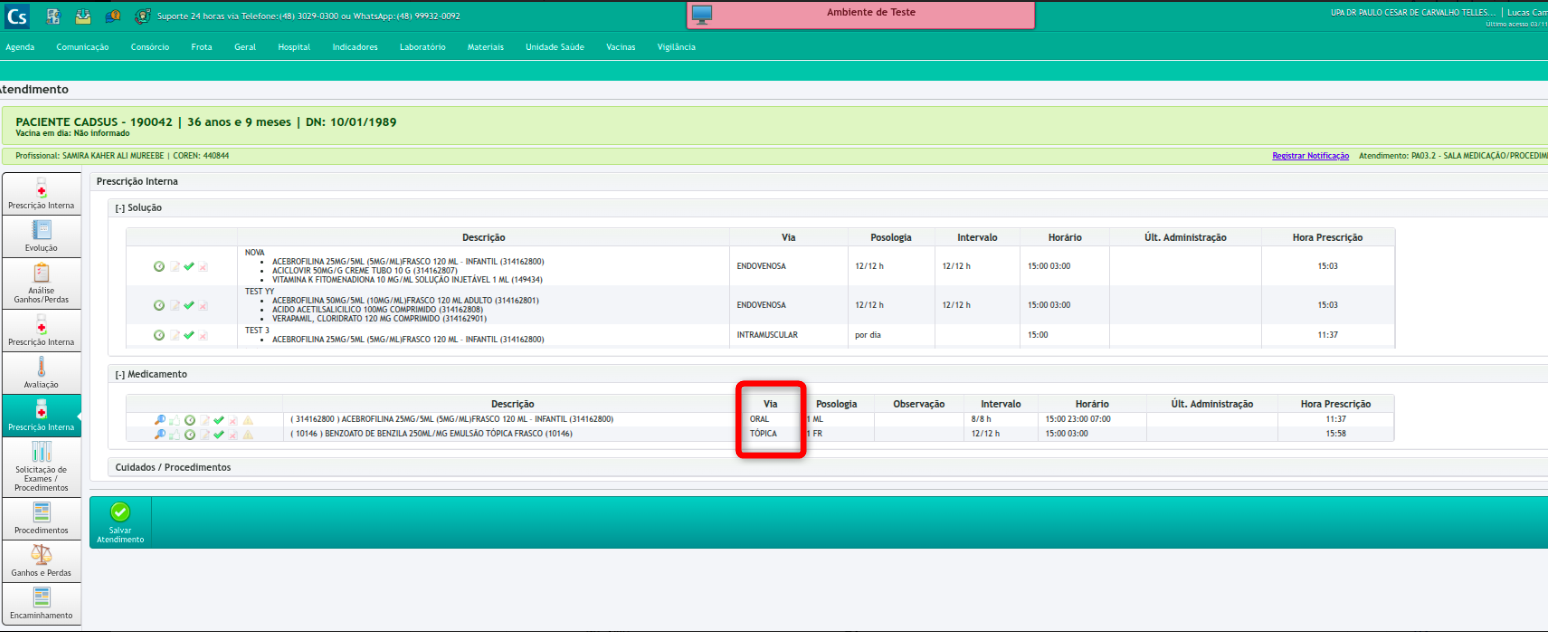The height and width of the screenshot is (632, 1548).
Task: Open the Laboratório menu
Action: pos(422,47)
